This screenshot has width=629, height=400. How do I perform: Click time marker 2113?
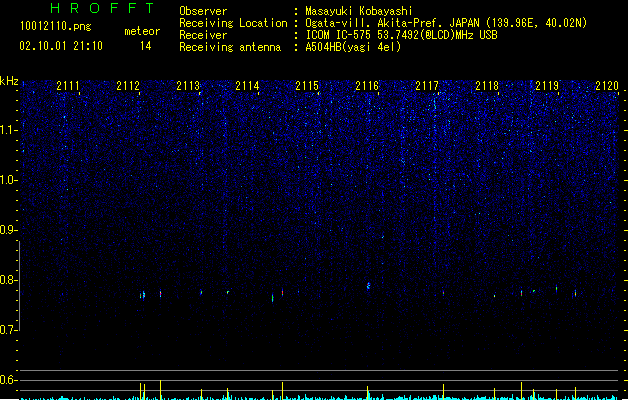point(188,86)
